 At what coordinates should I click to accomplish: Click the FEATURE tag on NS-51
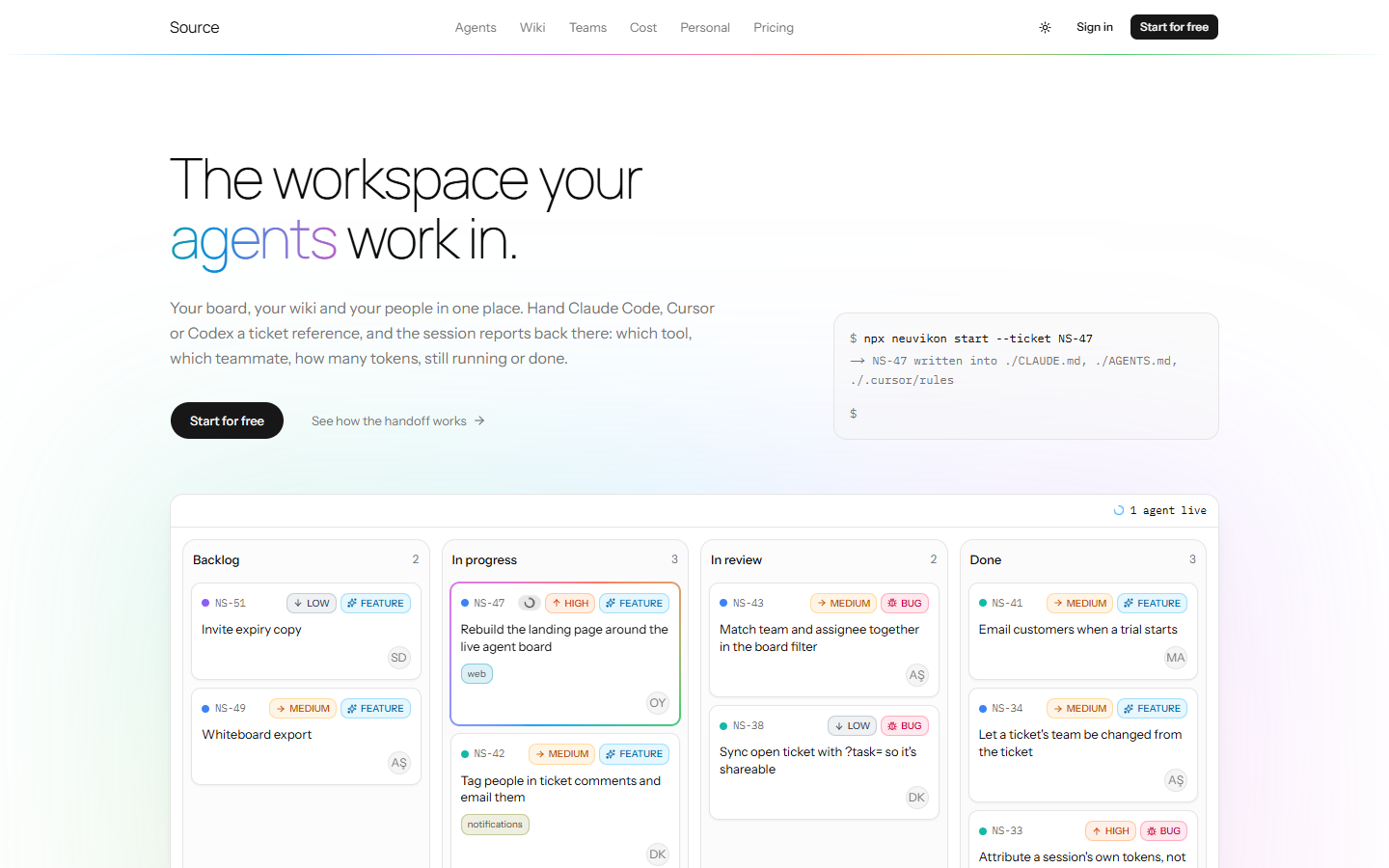point(375,603)
